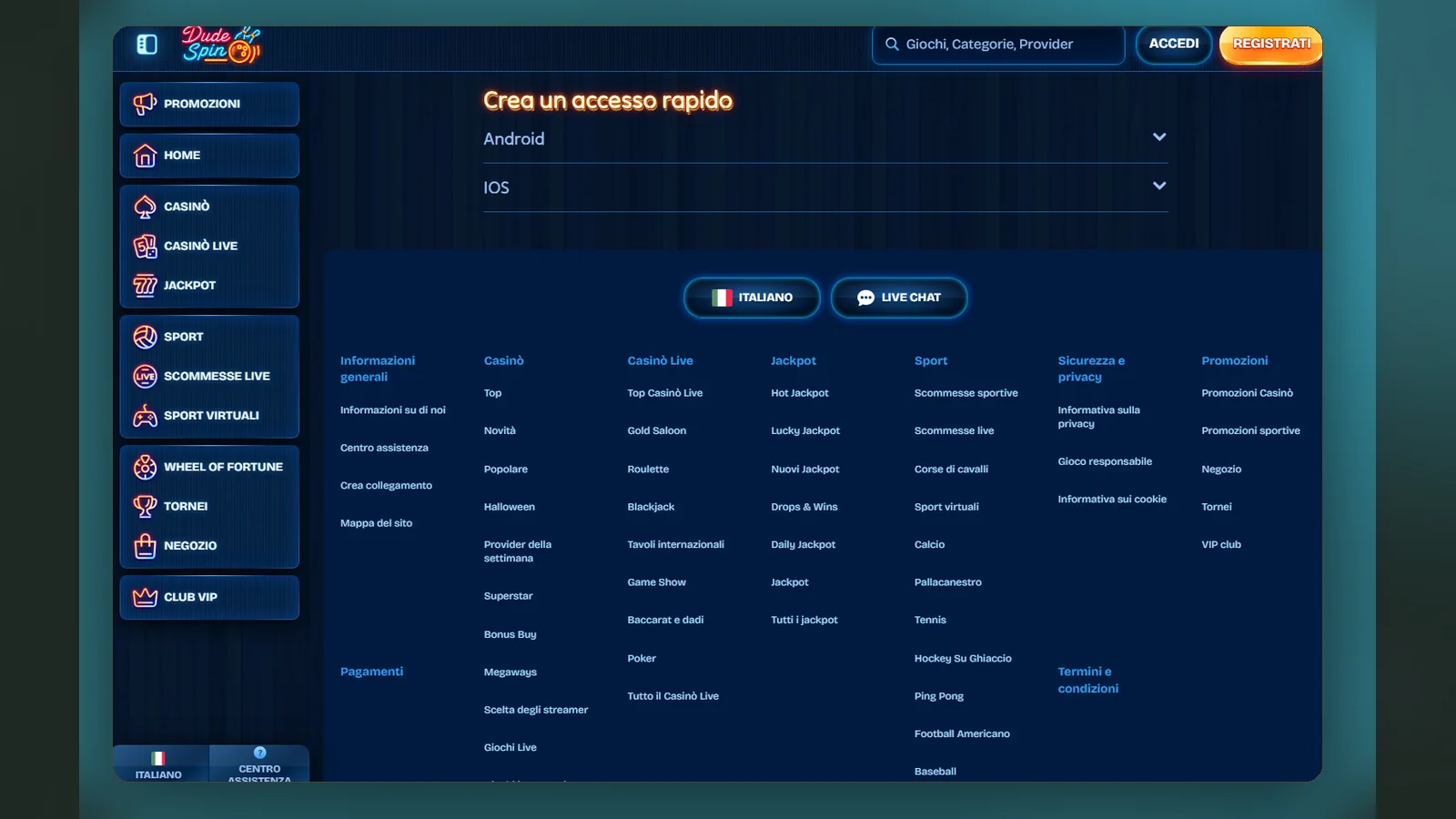Open the Megaways footer link
1456x819 pixels.
pyautogui.click(x=511, y=672)
